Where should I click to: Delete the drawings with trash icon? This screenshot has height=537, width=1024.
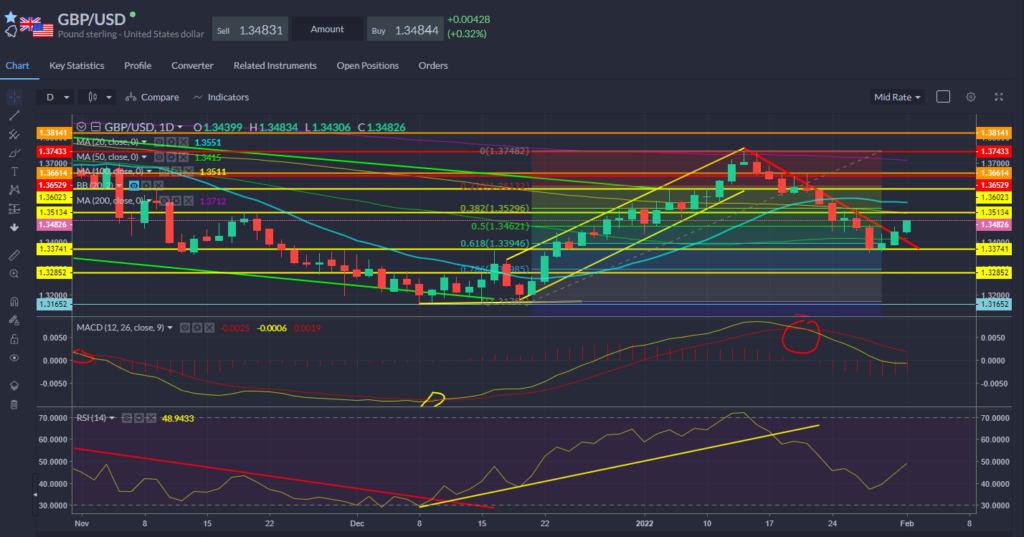point(14,404)
